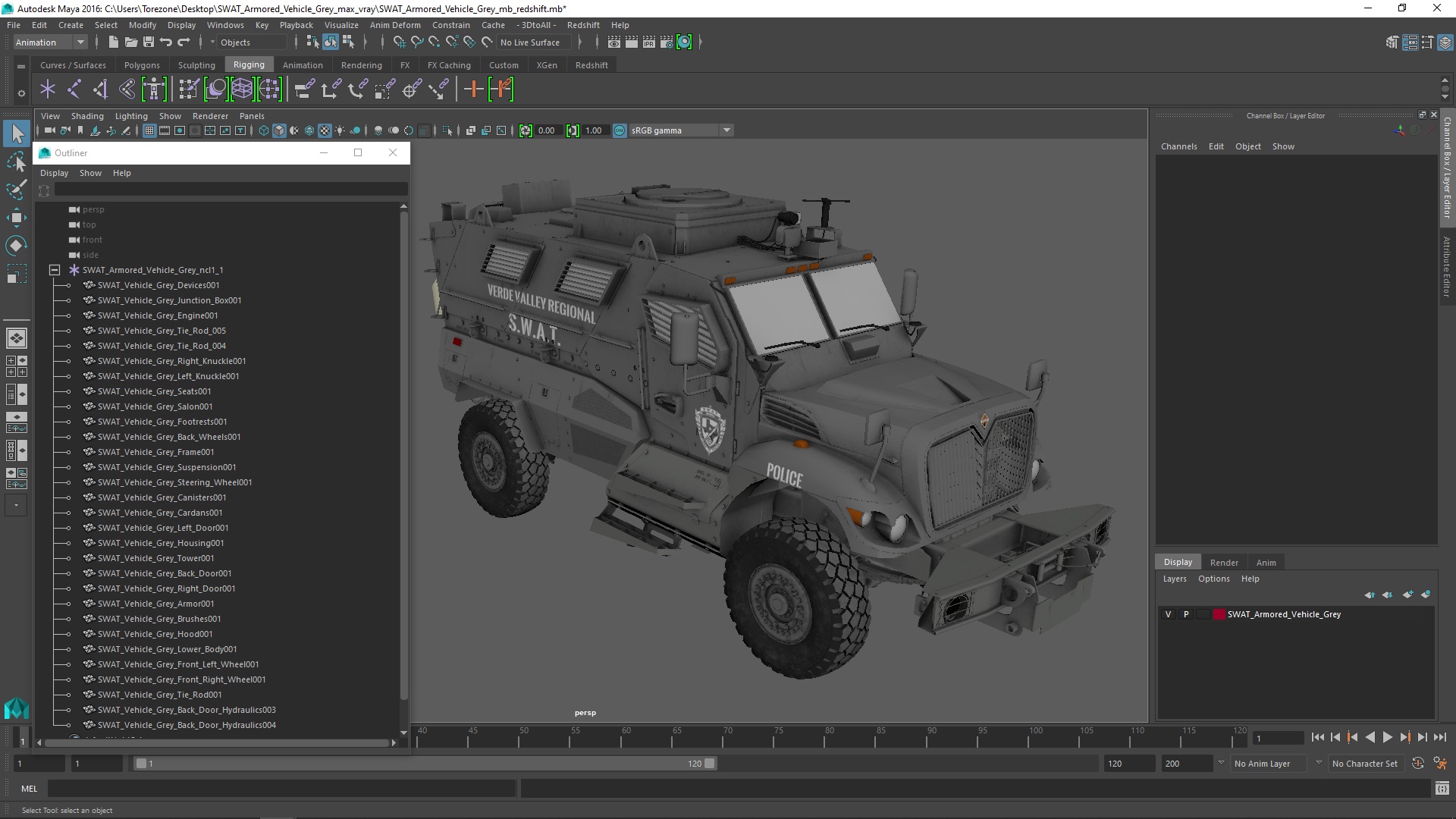
Task: Click the Redo arrow icon
Action: (184, 42)
